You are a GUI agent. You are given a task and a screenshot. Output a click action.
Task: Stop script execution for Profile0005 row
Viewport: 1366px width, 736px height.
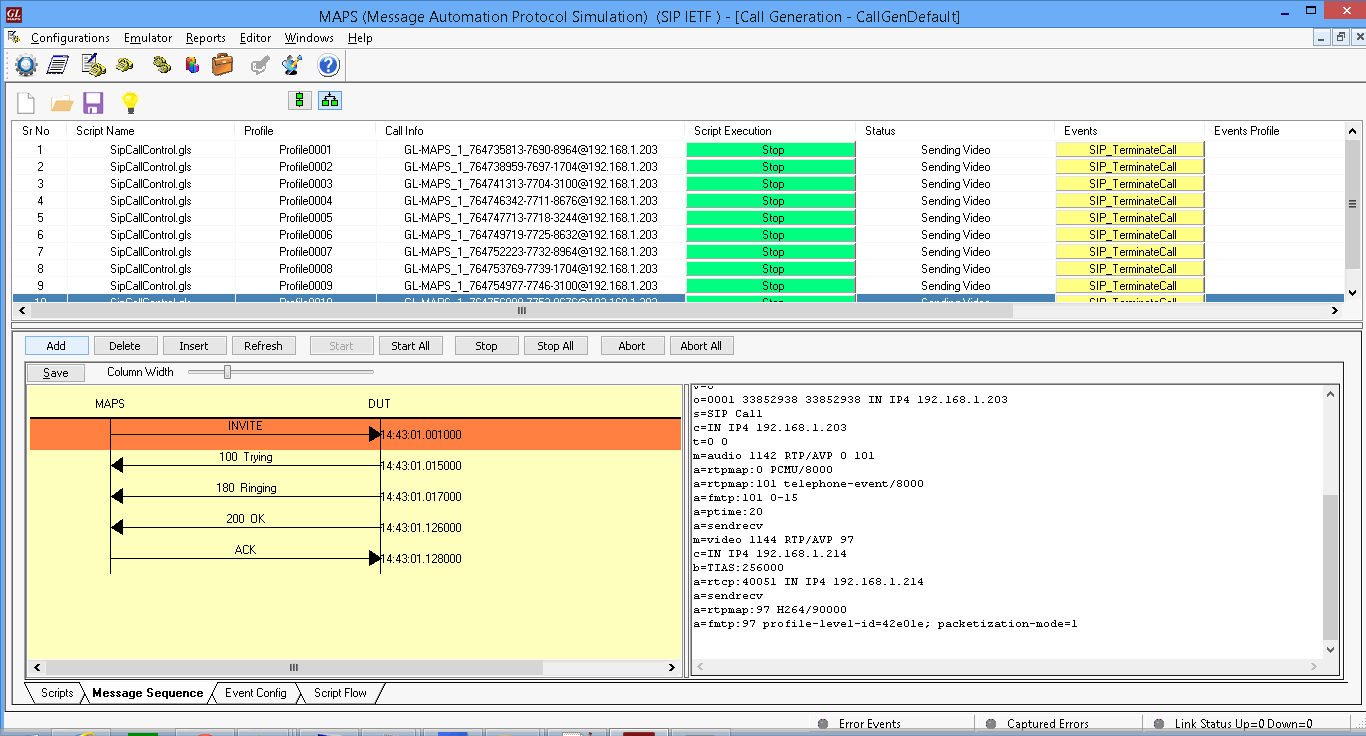click(771, 218)
